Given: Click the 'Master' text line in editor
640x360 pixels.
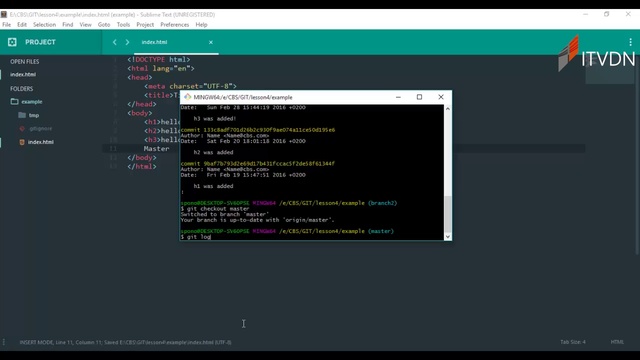Looking at the screenshot, I should tap(156, 149).
